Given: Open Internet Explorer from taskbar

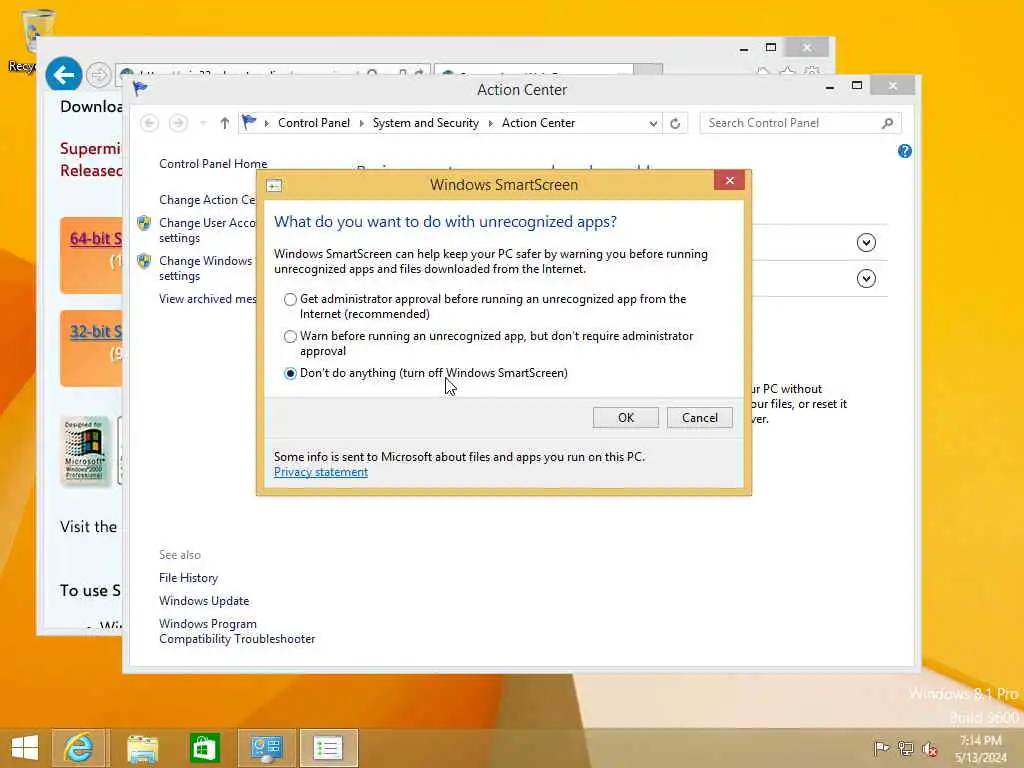Looking at the screenshot, I should [x=79, y=747].
